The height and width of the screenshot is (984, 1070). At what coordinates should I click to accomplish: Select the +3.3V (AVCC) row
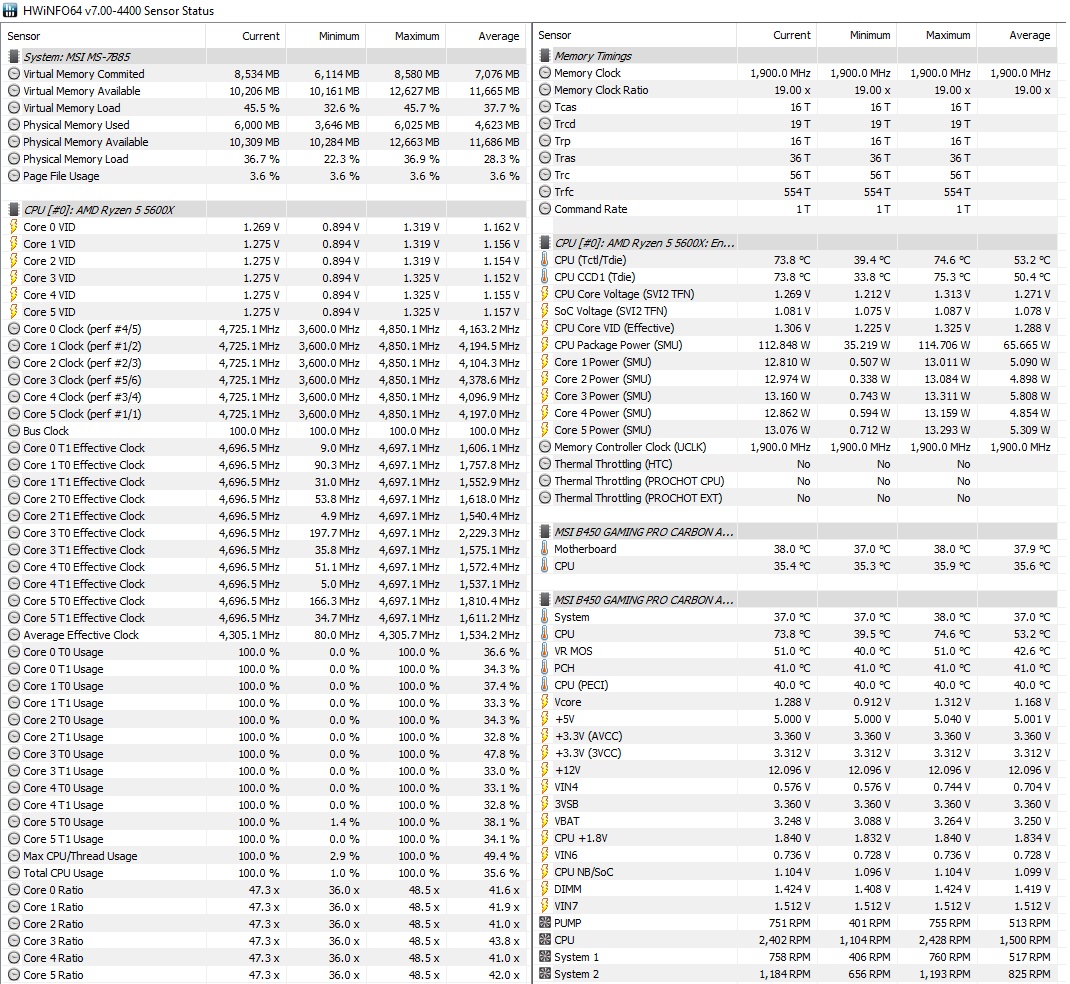(796, 736)
